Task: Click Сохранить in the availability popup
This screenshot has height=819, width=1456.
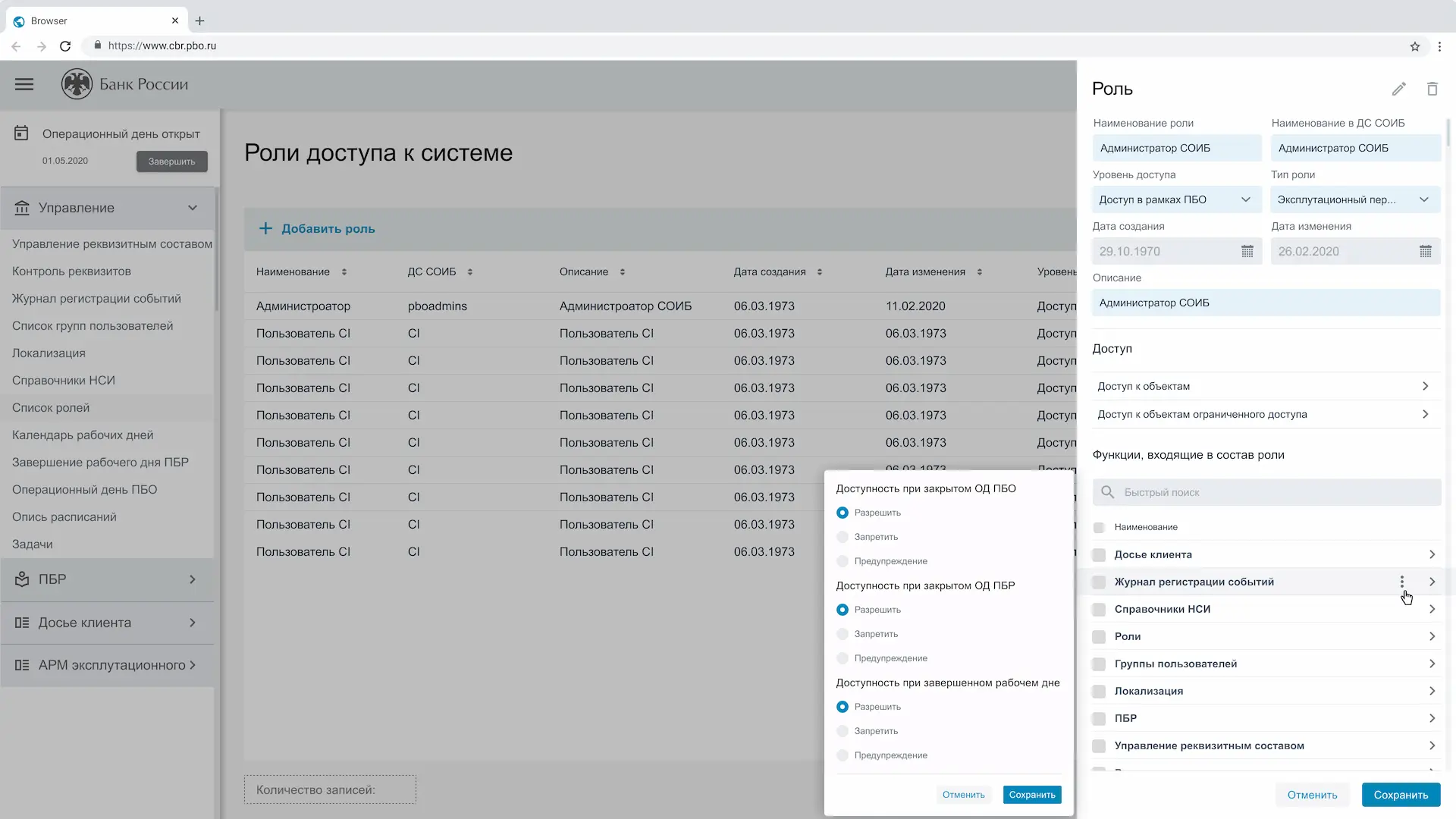Action: point(1031,795)
